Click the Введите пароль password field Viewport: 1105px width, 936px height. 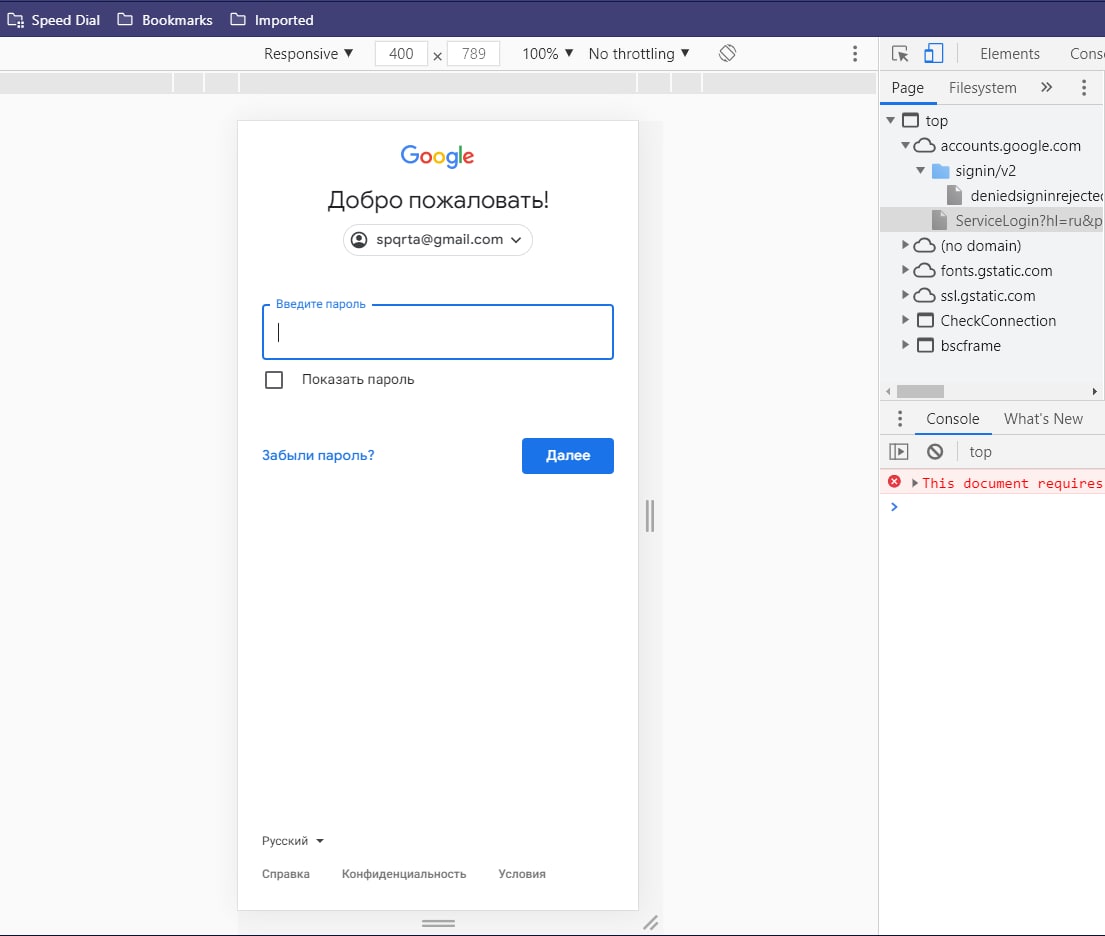pyautogui.click(x=438, y=332)
